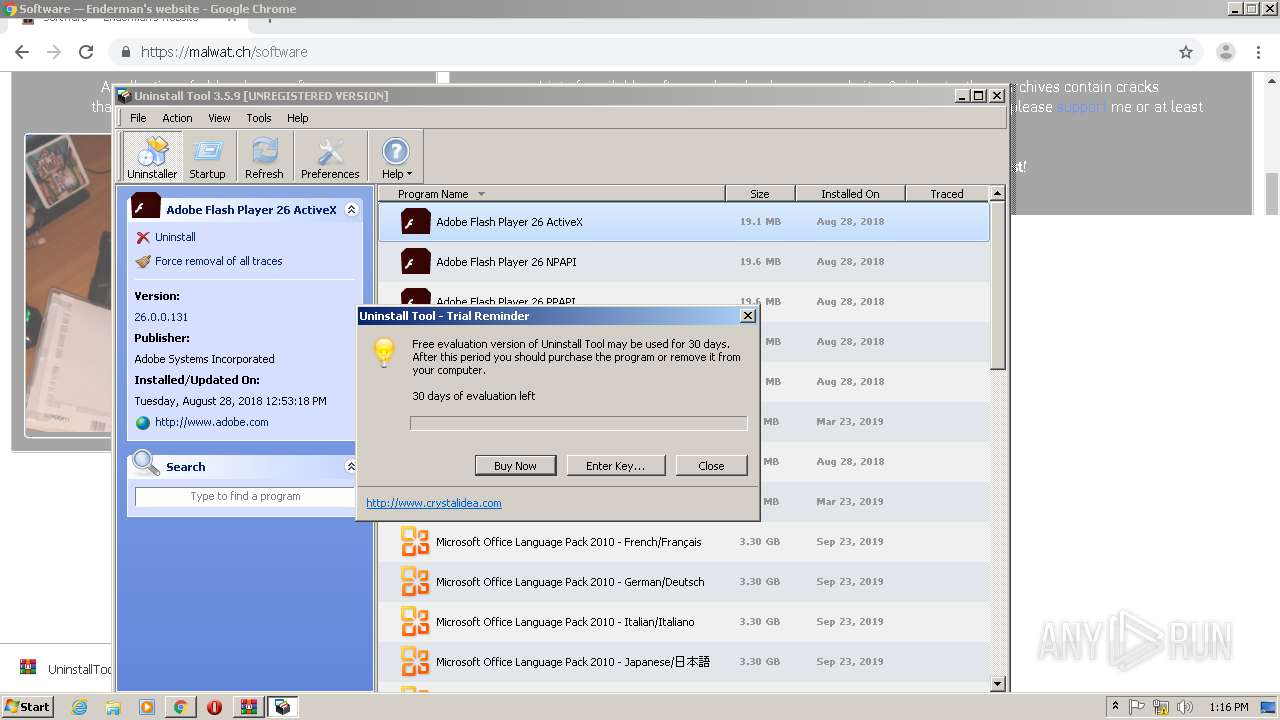Click the Enter Key... button
Image resolution: width=1280 pixels, height=720 pixels.
pos(615,466)
